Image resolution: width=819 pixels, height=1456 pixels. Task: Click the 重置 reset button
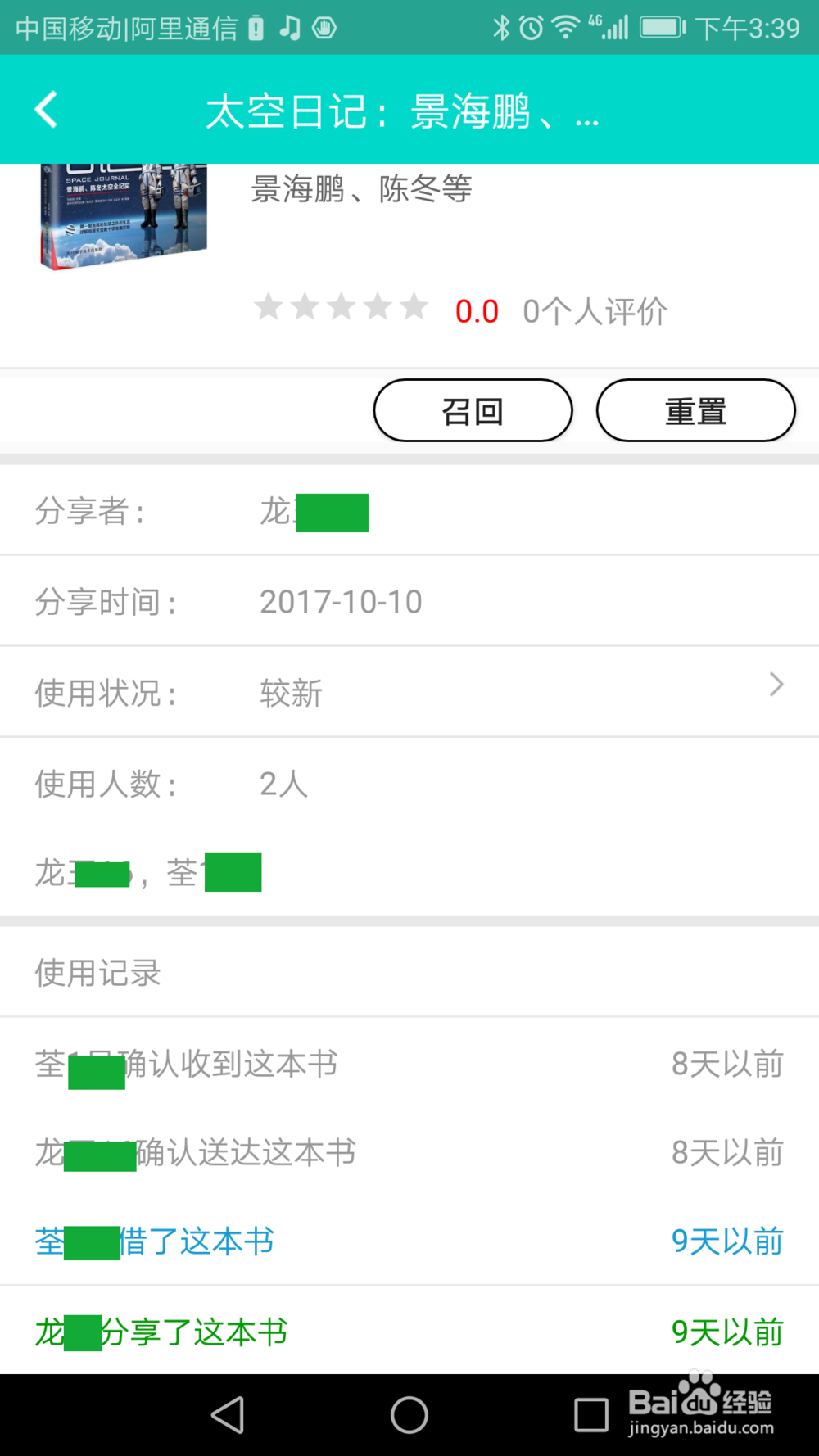tap(695, 410)
